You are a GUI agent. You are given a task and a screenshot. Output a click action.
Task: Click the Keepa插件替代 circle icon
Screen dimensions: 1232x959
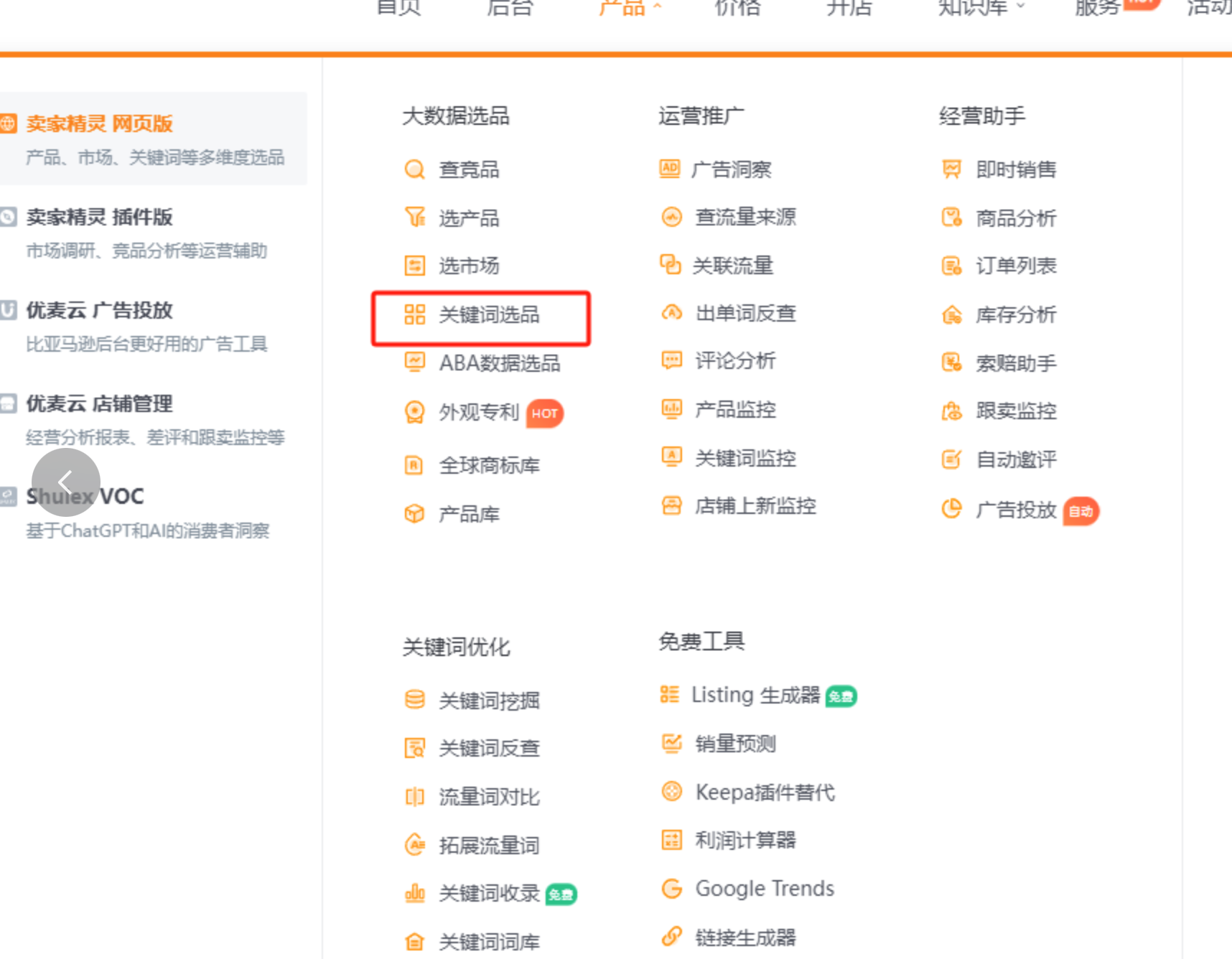[671, 792]
